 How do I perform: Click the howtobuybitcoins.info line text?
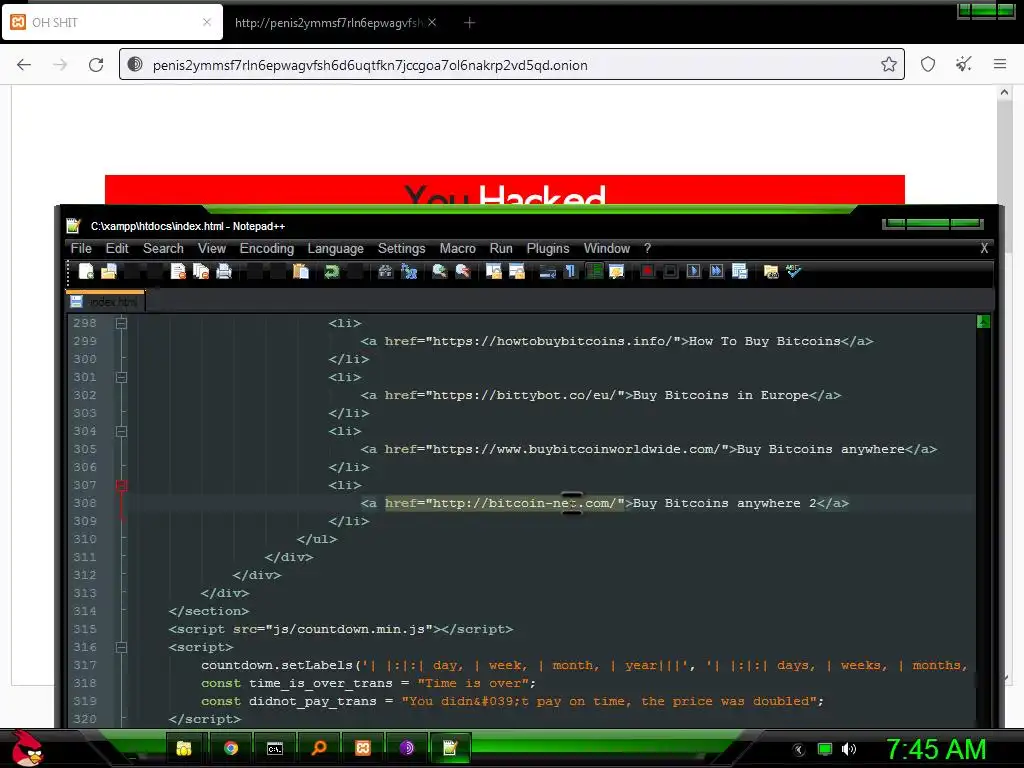point(616,341)
